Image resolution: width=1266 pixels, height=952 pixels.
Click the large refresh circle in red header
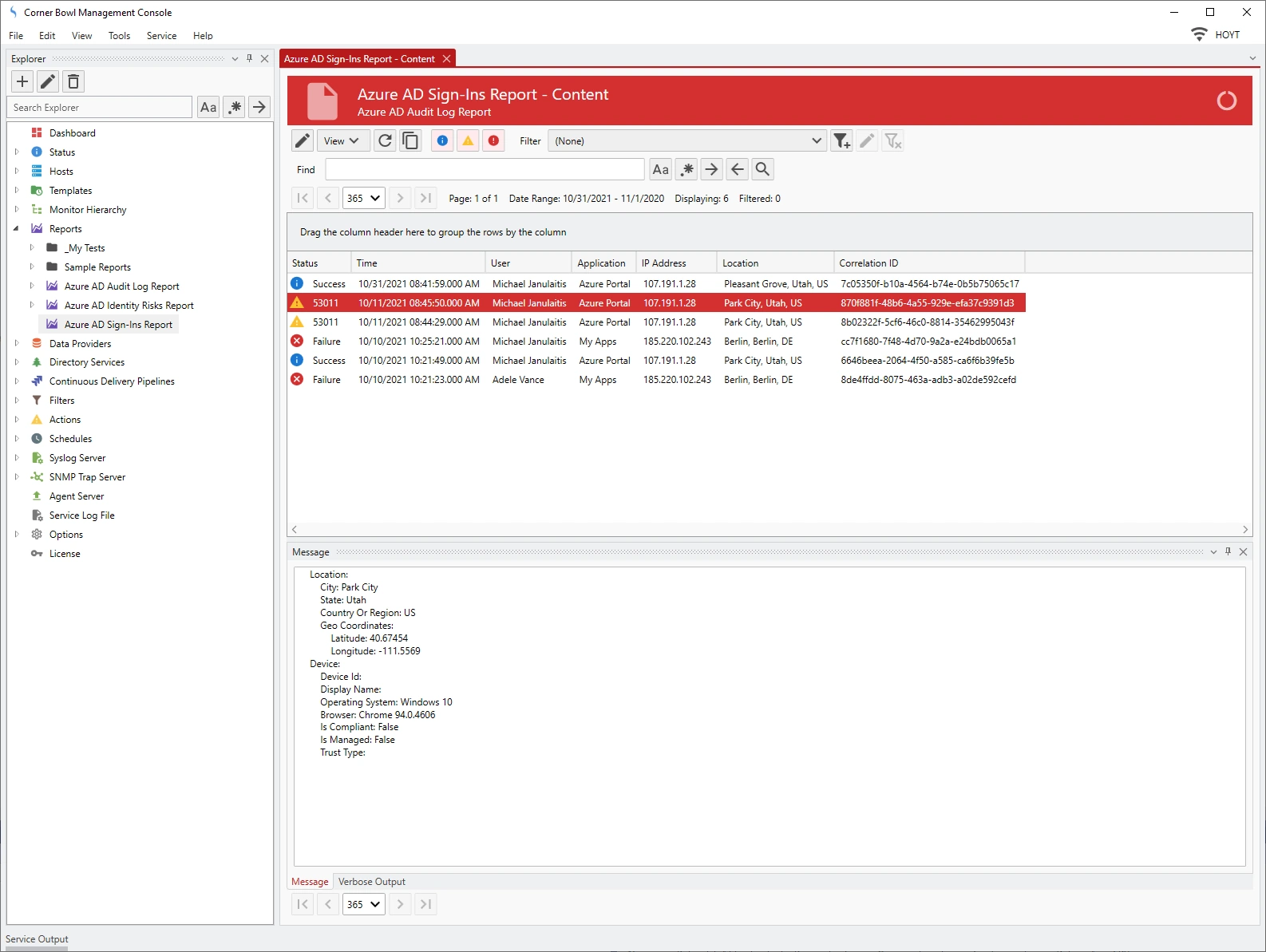click(1226, 101)
